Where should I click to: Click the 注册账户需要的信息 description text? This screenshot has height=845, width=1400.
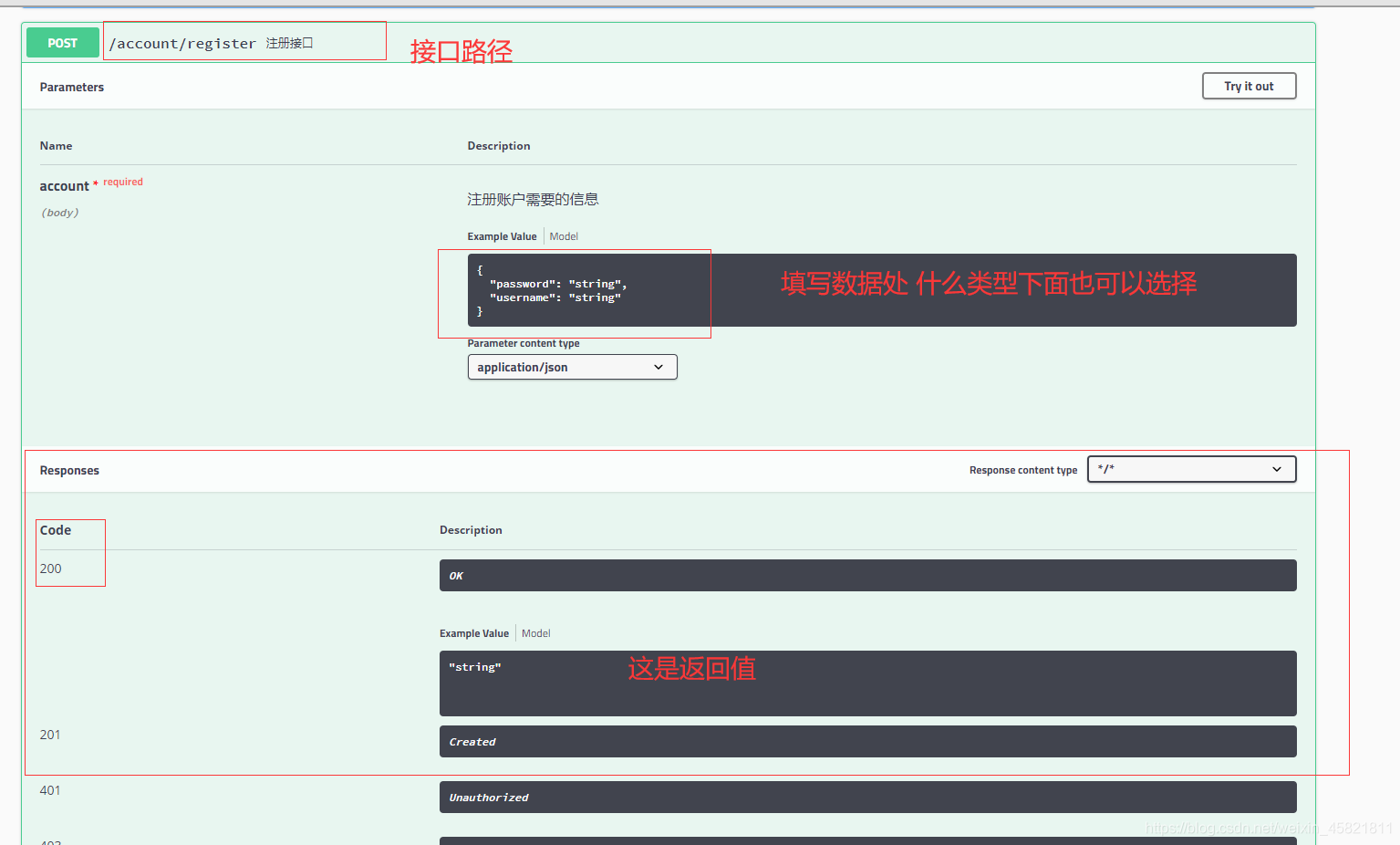pos(533,199)
